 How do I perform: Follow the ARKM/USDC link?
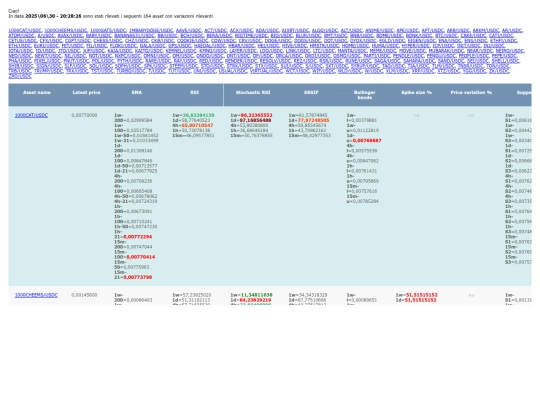point(486,30)
